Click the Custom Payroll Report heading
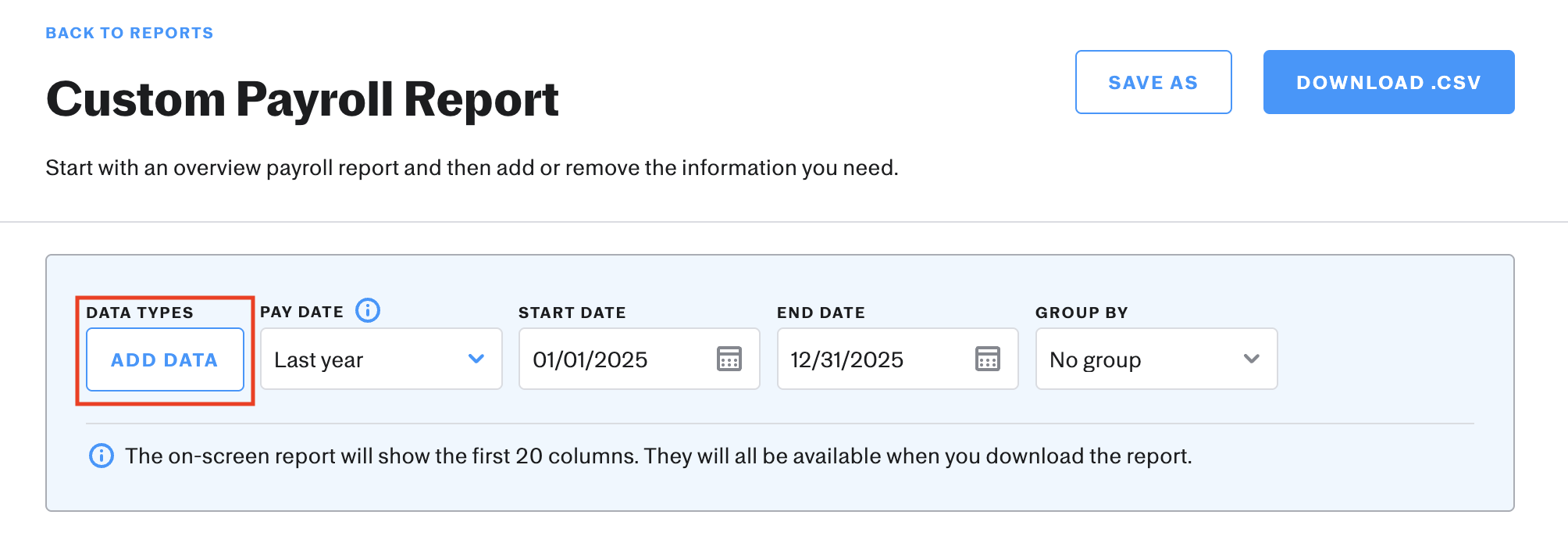1568x547 pixels. point(302,99)
